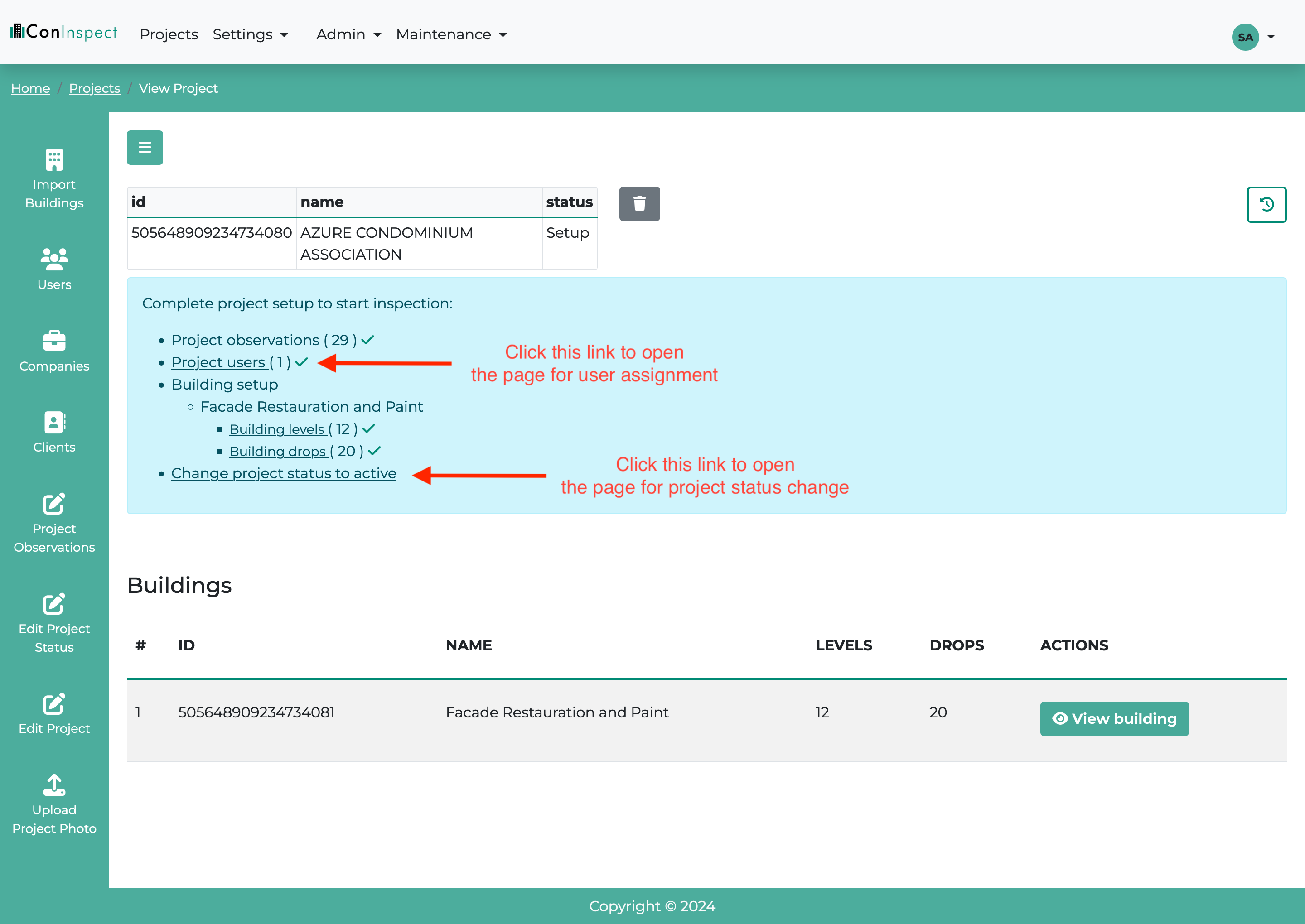Viewport: 1305px width, 924px height.
Task: Open the Building drops link
Action: click(278, 451)
